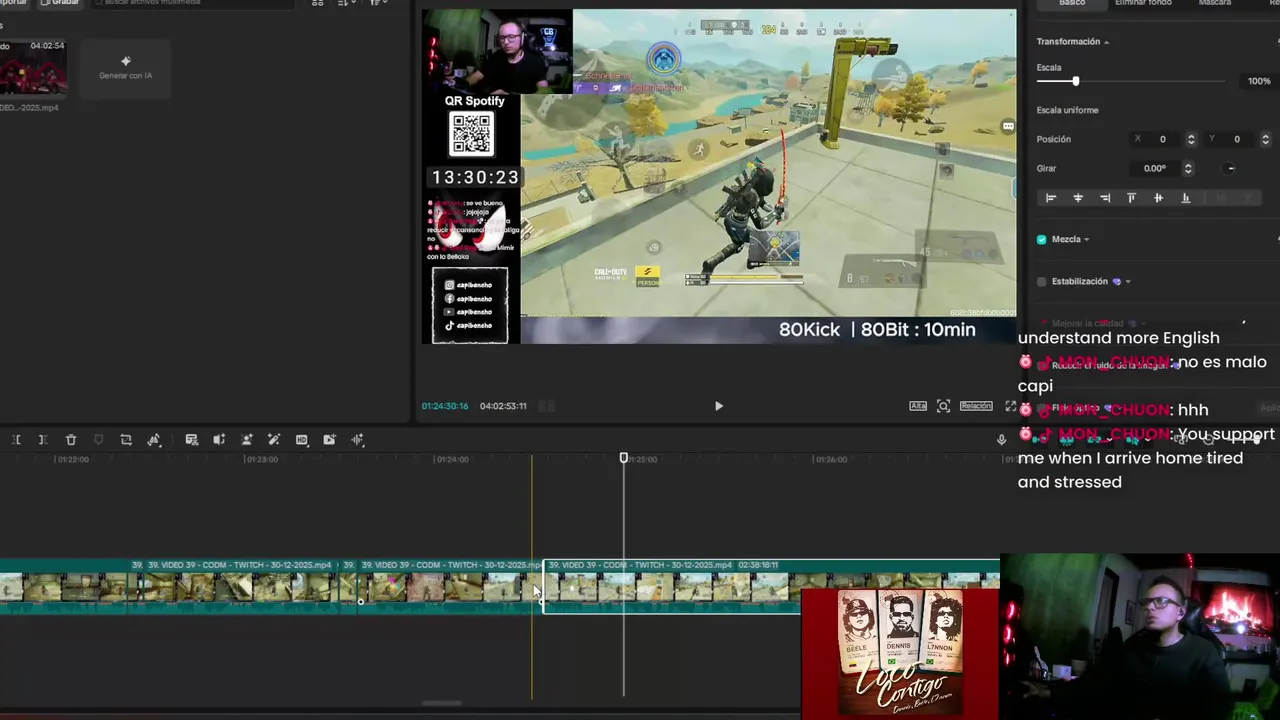Viewport: 1280px width, 720px height.
Task: Align vertical center icon in alignment row
Action: pyautogui.click(x=1159, y=198)
